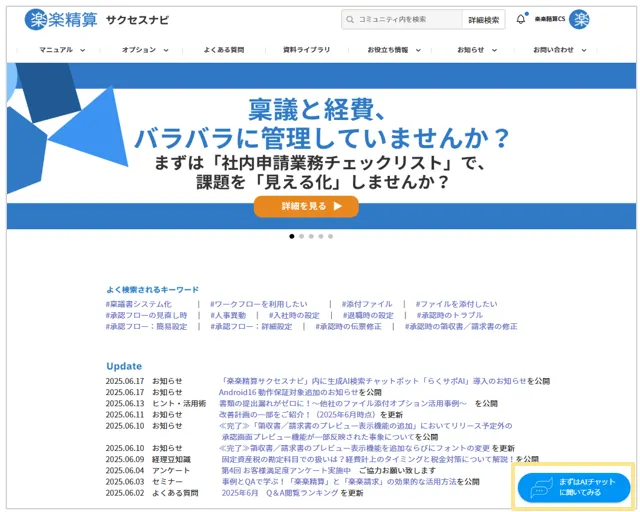Open the AI chat bubble widget
The image size is (640, 512).
(x=573, y=487)
